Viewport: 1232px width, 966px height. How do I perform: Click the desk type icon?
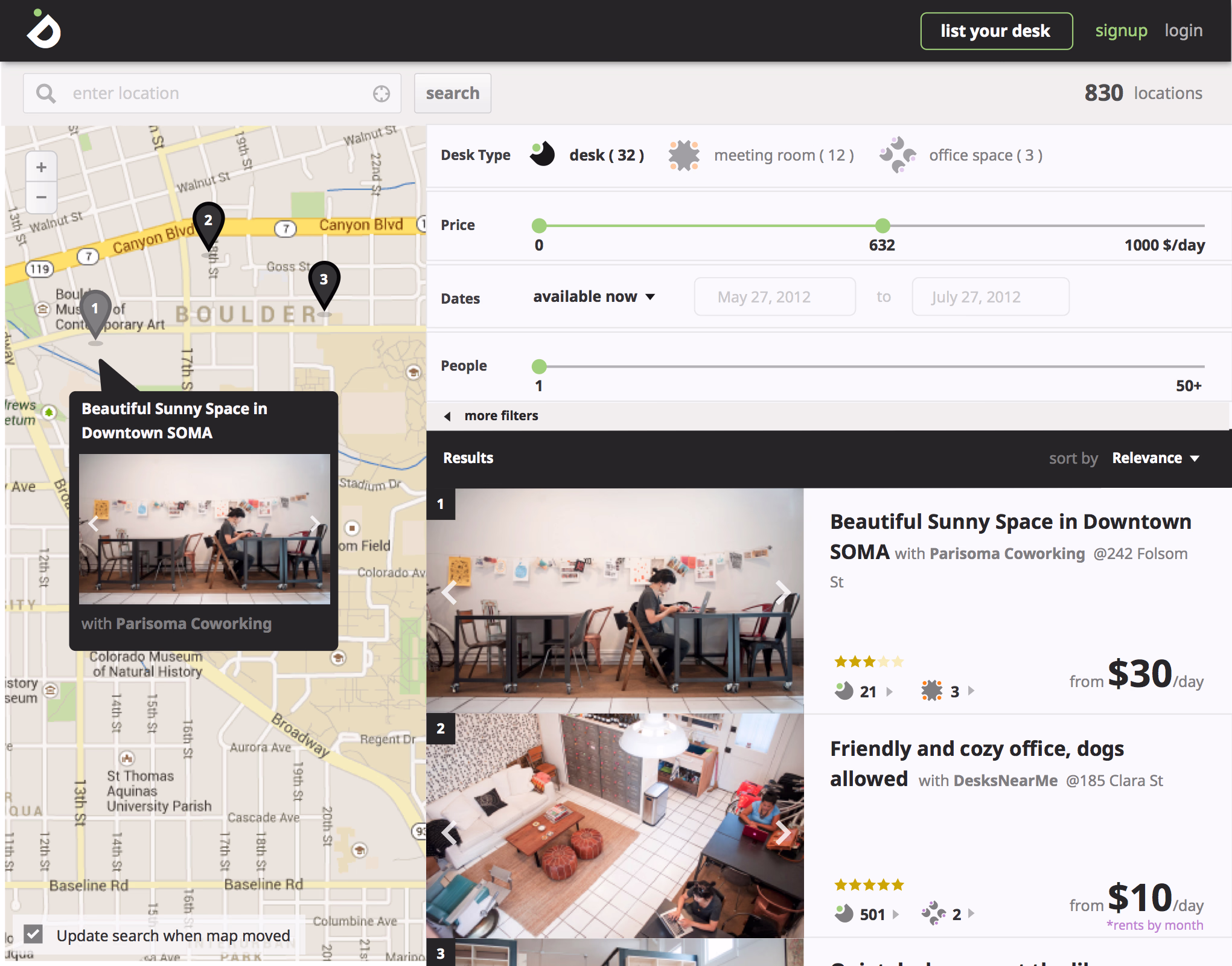(542, 155)
